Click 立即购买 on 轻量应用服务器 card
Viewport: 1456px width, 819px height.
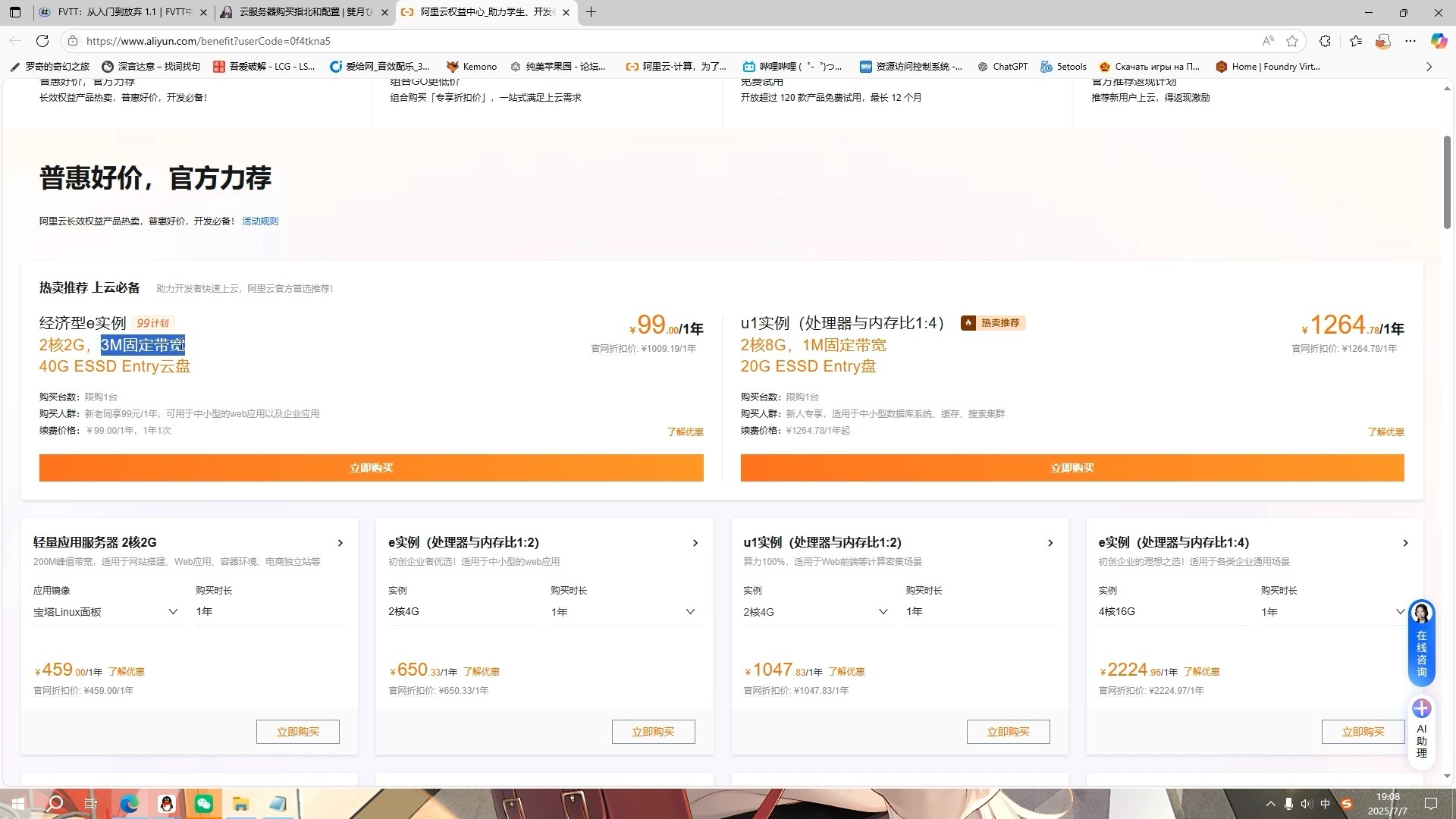(x=298, y=732)
